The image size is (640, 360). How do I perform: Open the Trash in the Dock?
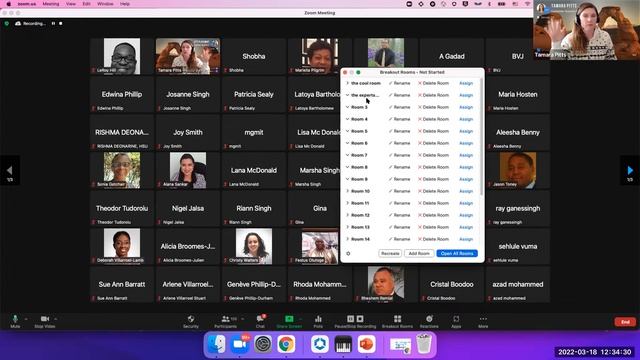click(424, 344)
